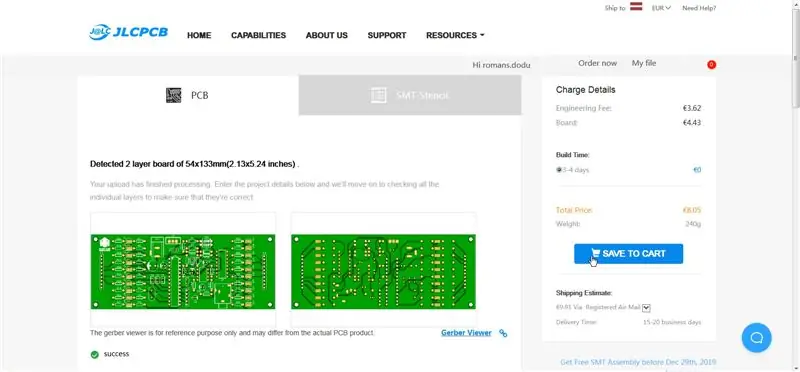Click SAVE TO CART button
Screen dimensions: 800x372
[x=628, y=254]
